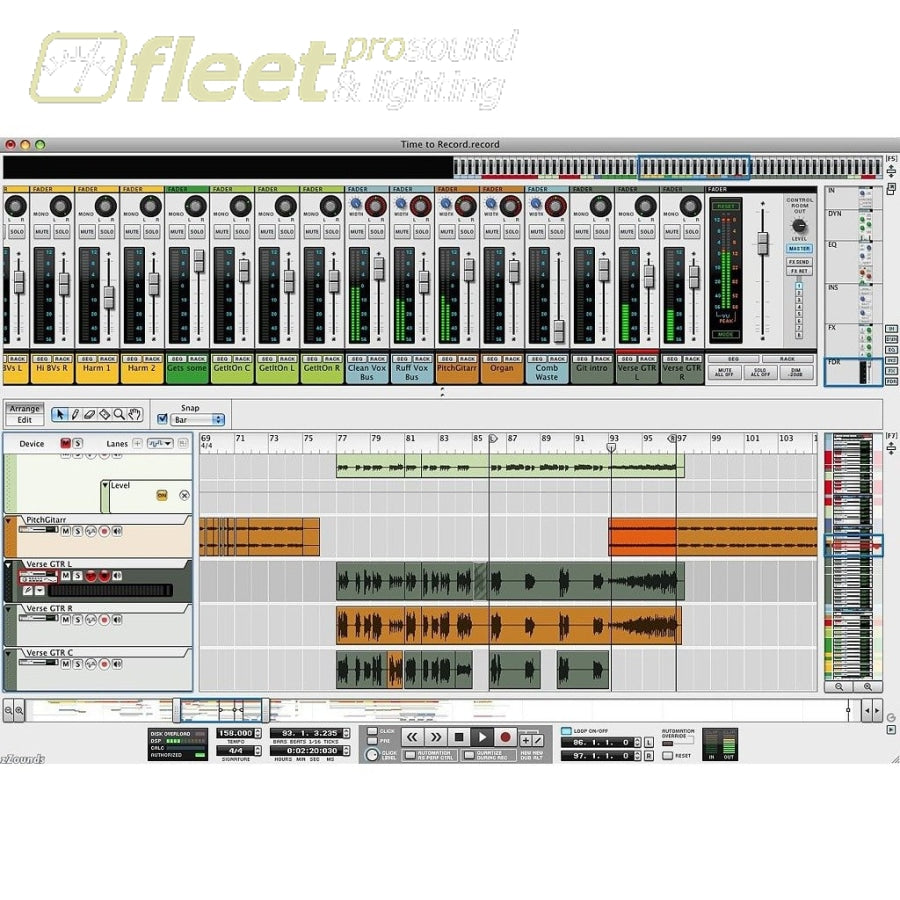Image resolution: width=900 pixels, height=900 pixels.
Task: Click the MASTER button on the master channel
Action: point(798,248)
